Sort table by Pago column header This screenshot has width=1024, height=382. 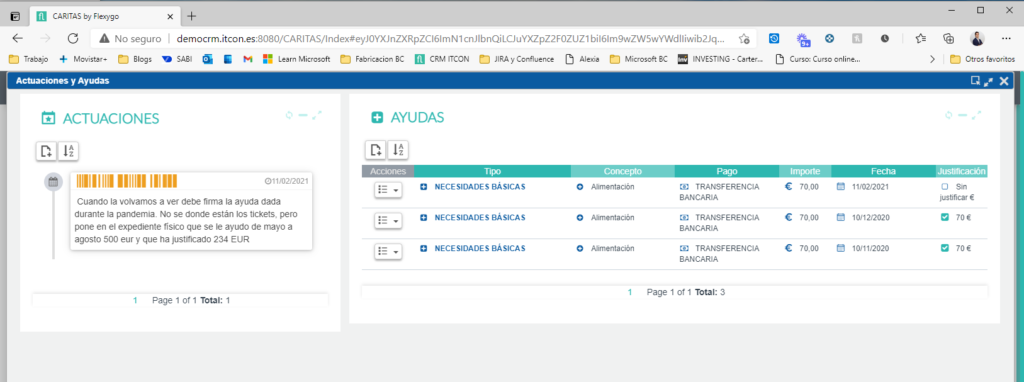point(727,171)
